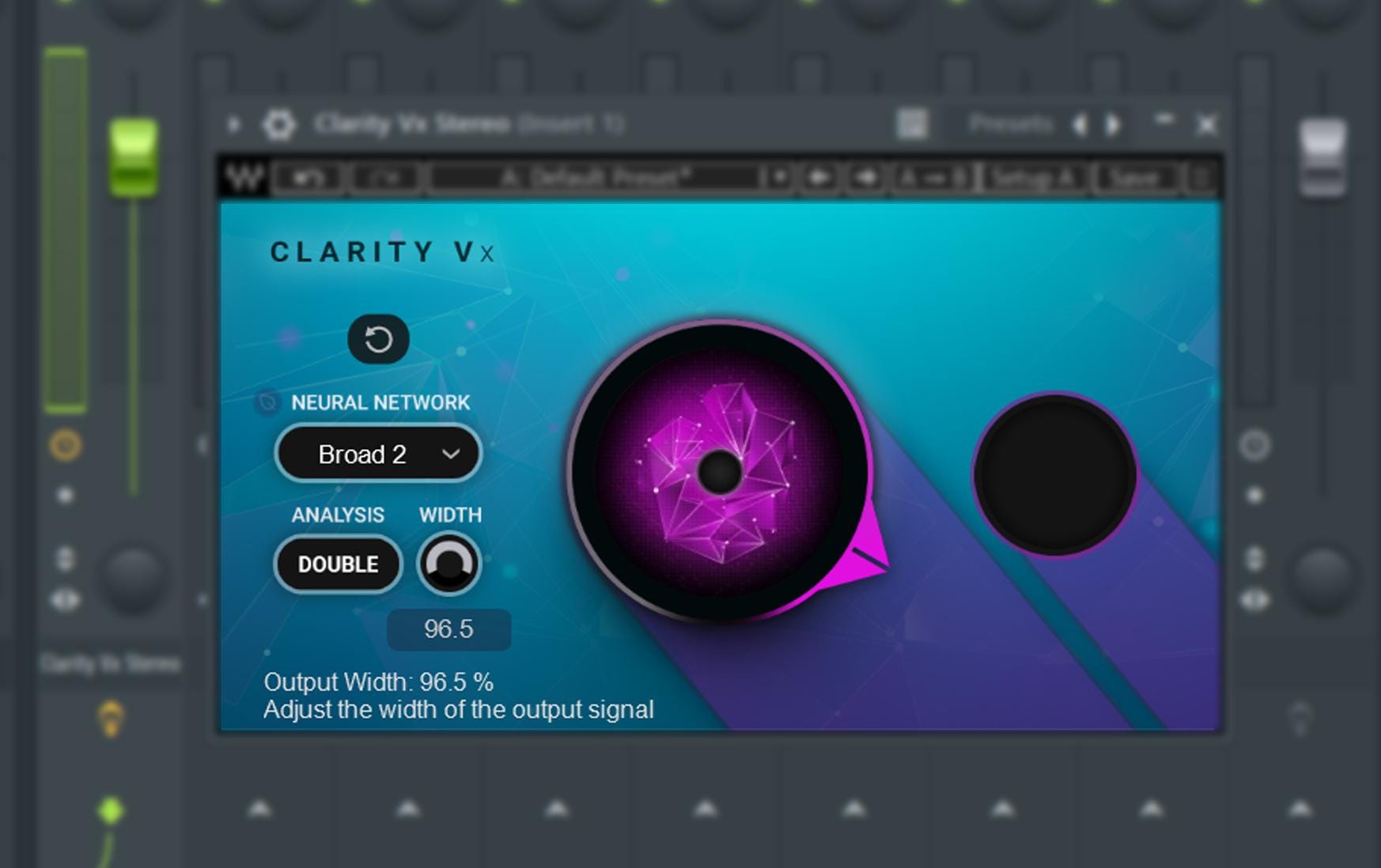
Task: Click the A to B copy button
Action: click(x=933, y=178)
